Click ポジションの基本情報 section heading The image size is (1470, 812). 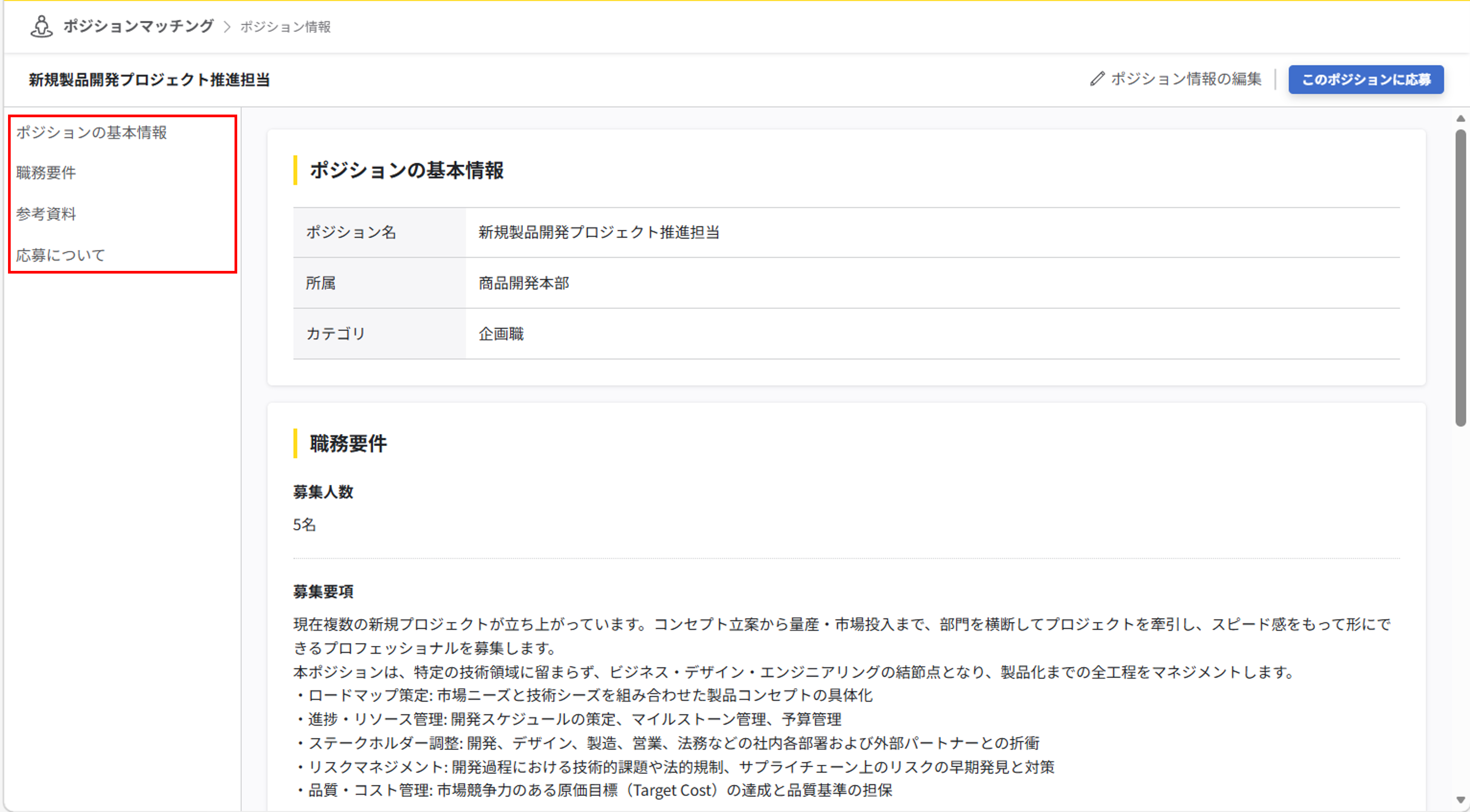click(406, 170)
